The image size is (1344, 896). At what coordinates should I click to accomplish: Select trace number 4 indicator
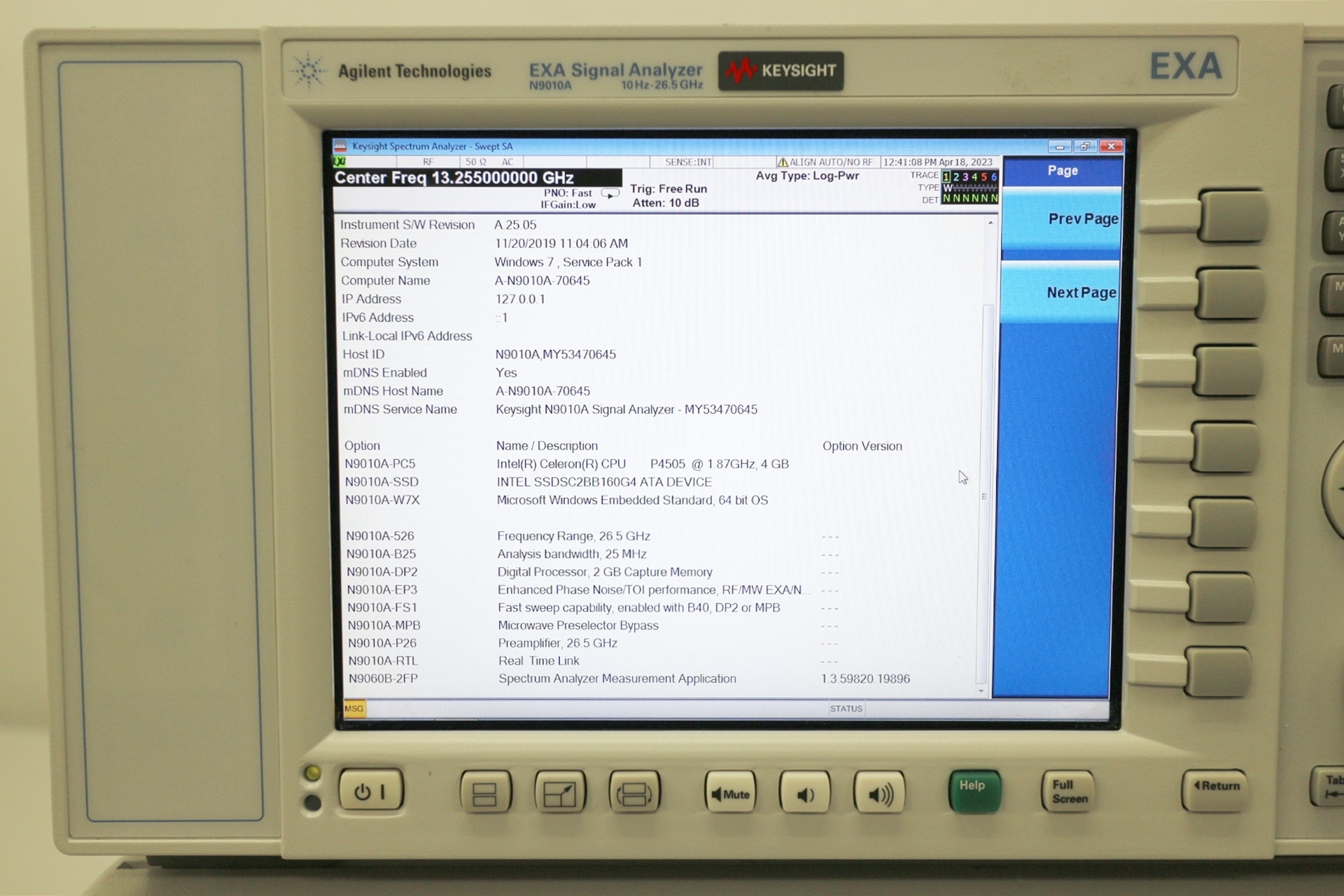(x=974, y=176)
